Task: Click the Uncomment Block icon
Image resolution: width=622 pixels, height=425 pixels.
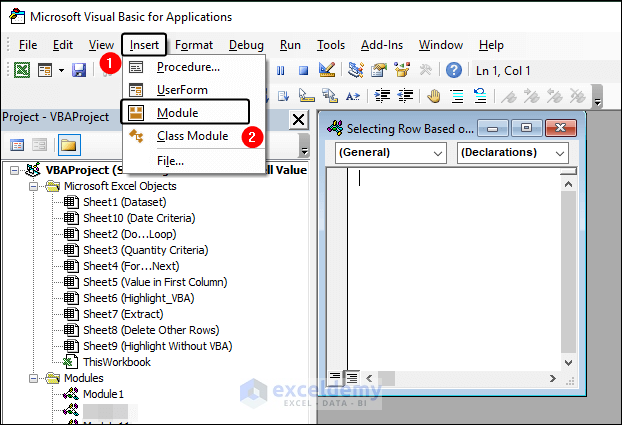Action: tap(480, 96)
